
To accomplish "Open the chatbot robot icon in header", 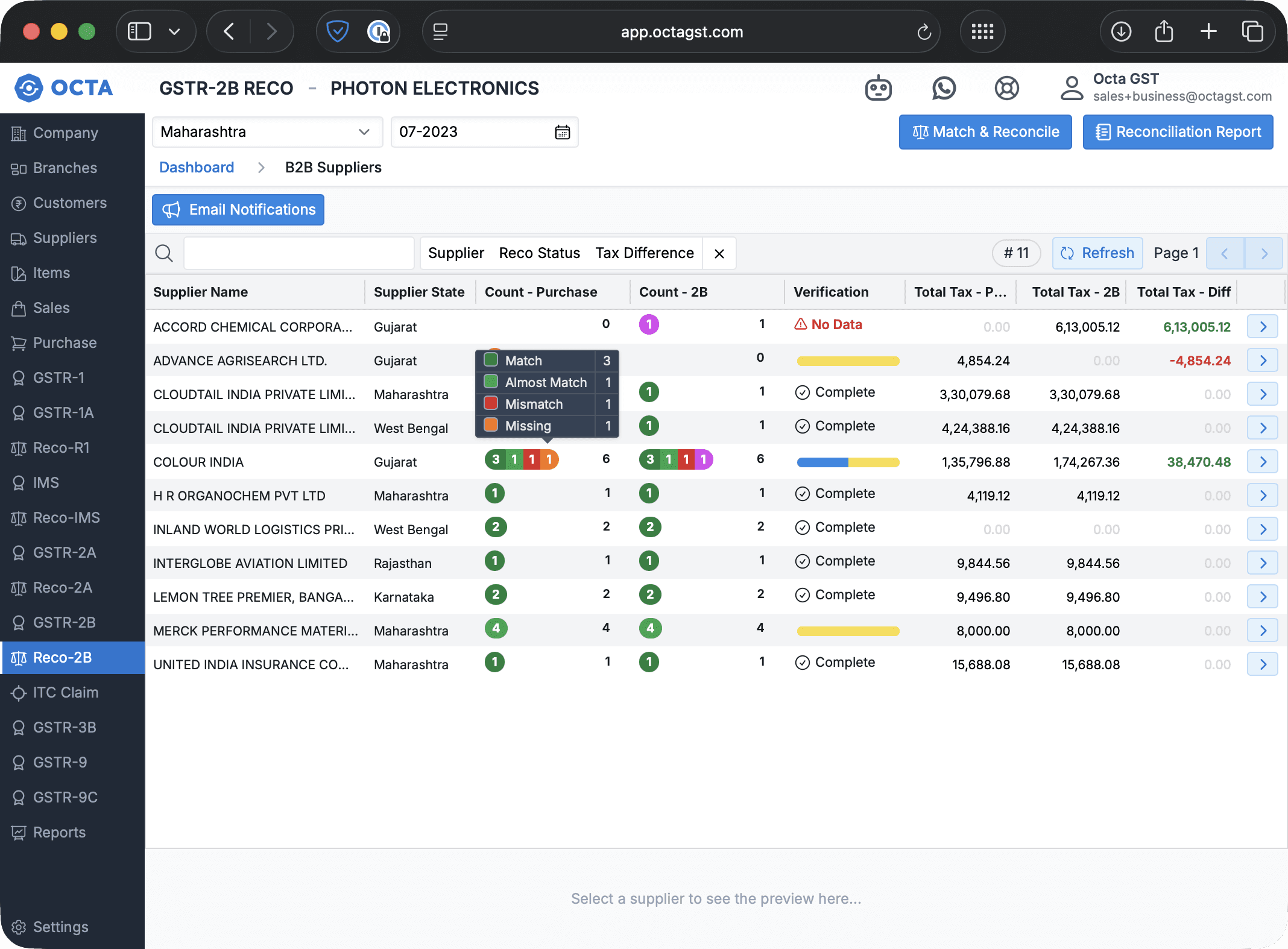I will pyautogui.click(x=878, y=89).
